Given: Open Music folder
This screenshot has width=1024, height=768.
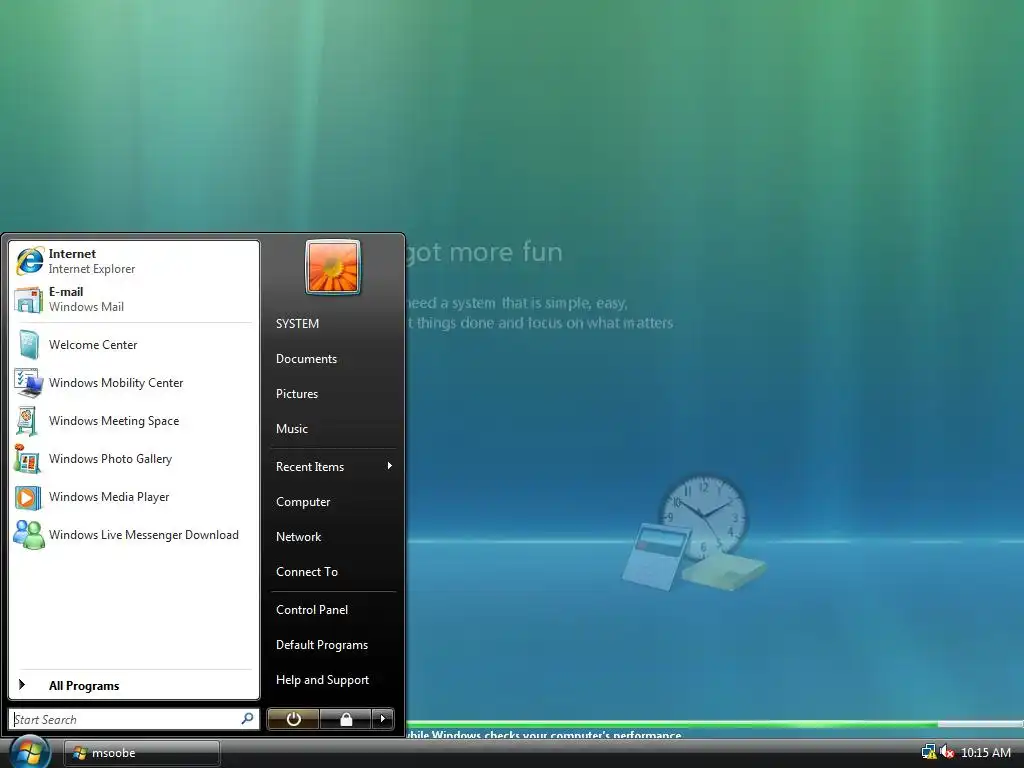Looking at the screenshot, I should pos(292,429).
